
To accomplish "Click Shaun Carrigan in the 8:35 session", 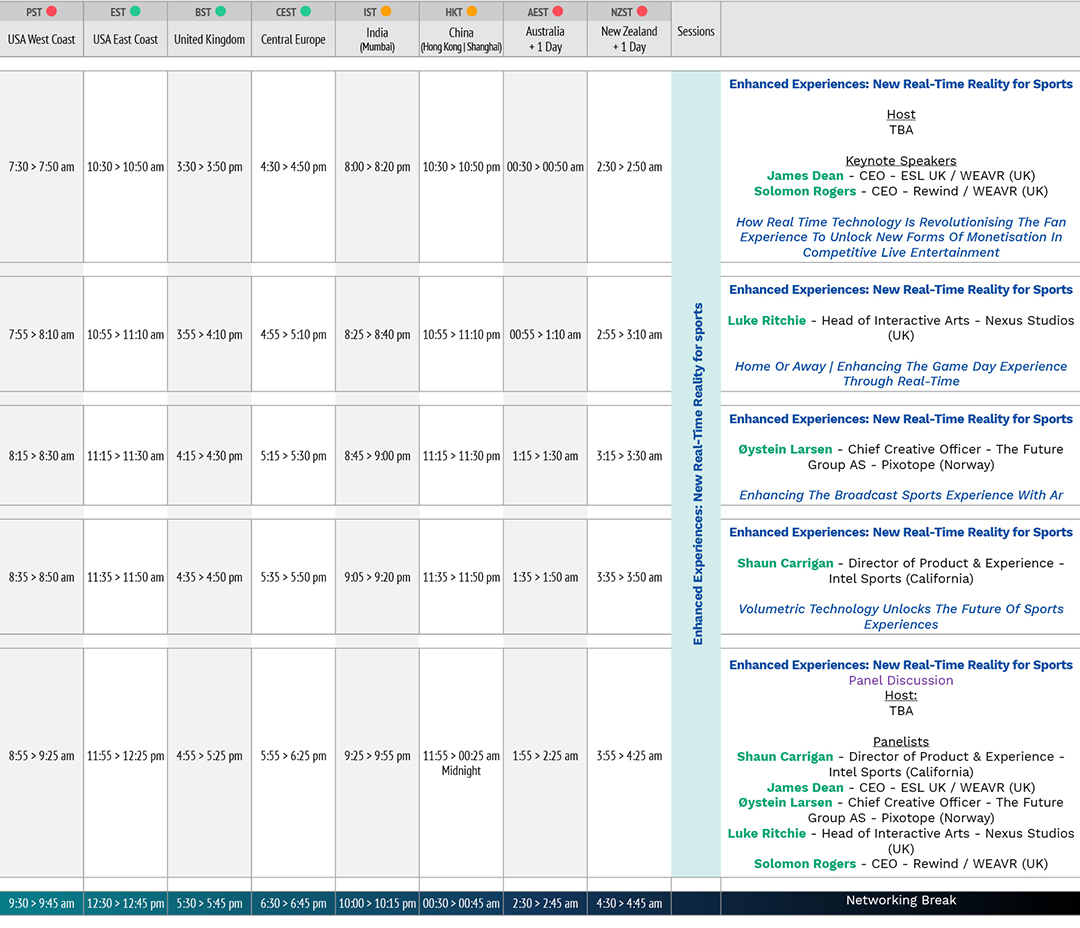I will point(785,563).
